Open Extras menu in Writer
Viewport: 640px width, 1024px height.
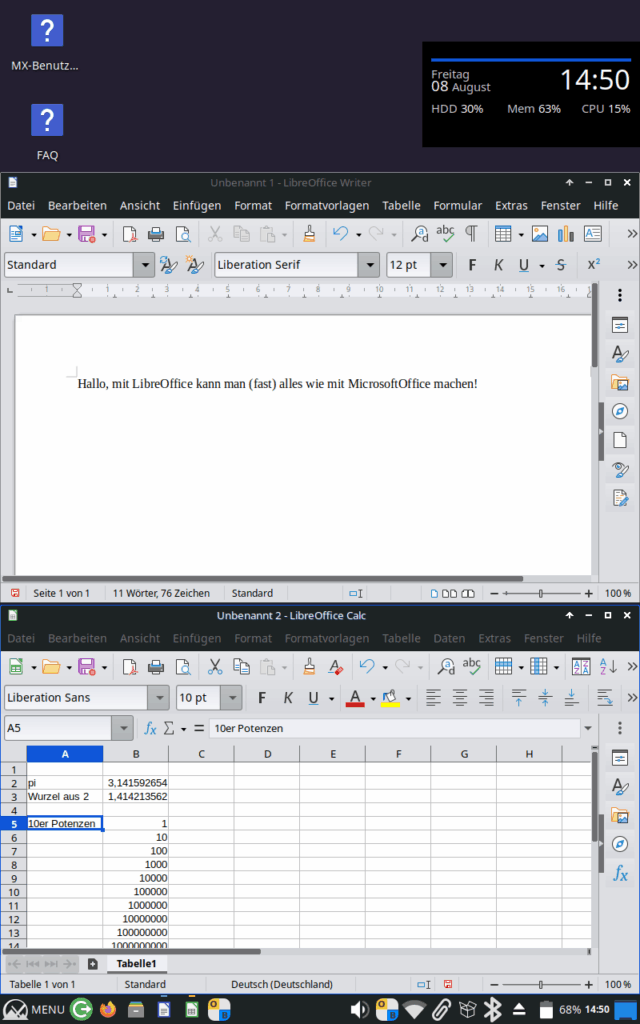coord(511,205)
